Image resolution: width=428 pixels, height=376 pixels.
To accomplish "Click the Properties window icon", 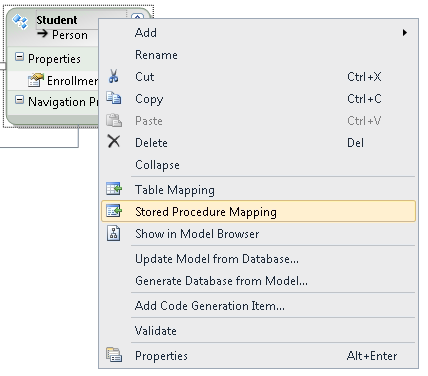I will click(114, 355).
